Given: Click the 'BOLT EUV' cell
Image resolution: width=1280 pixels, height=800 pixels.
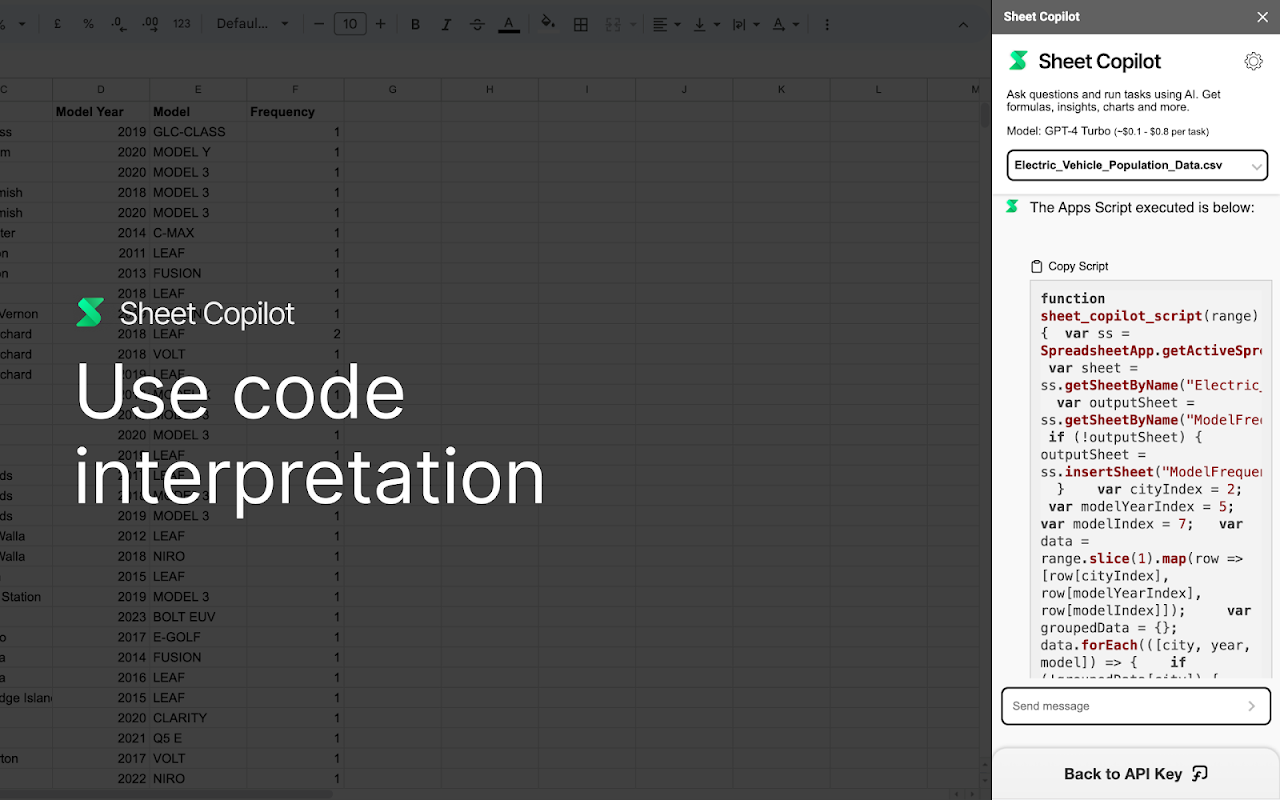Looking at the screenshot, I should coord(198,617).
